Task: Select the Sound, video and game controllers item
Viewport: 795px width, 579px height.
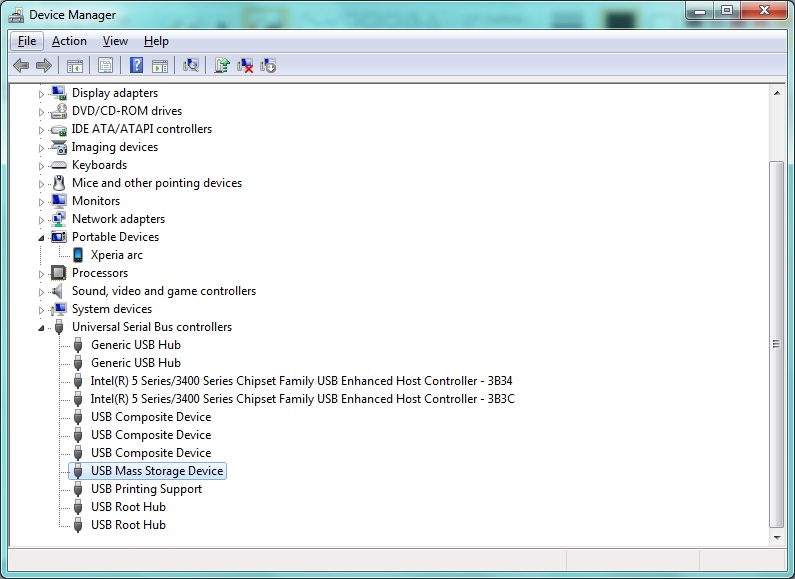Action: click(x=163, y=291)
